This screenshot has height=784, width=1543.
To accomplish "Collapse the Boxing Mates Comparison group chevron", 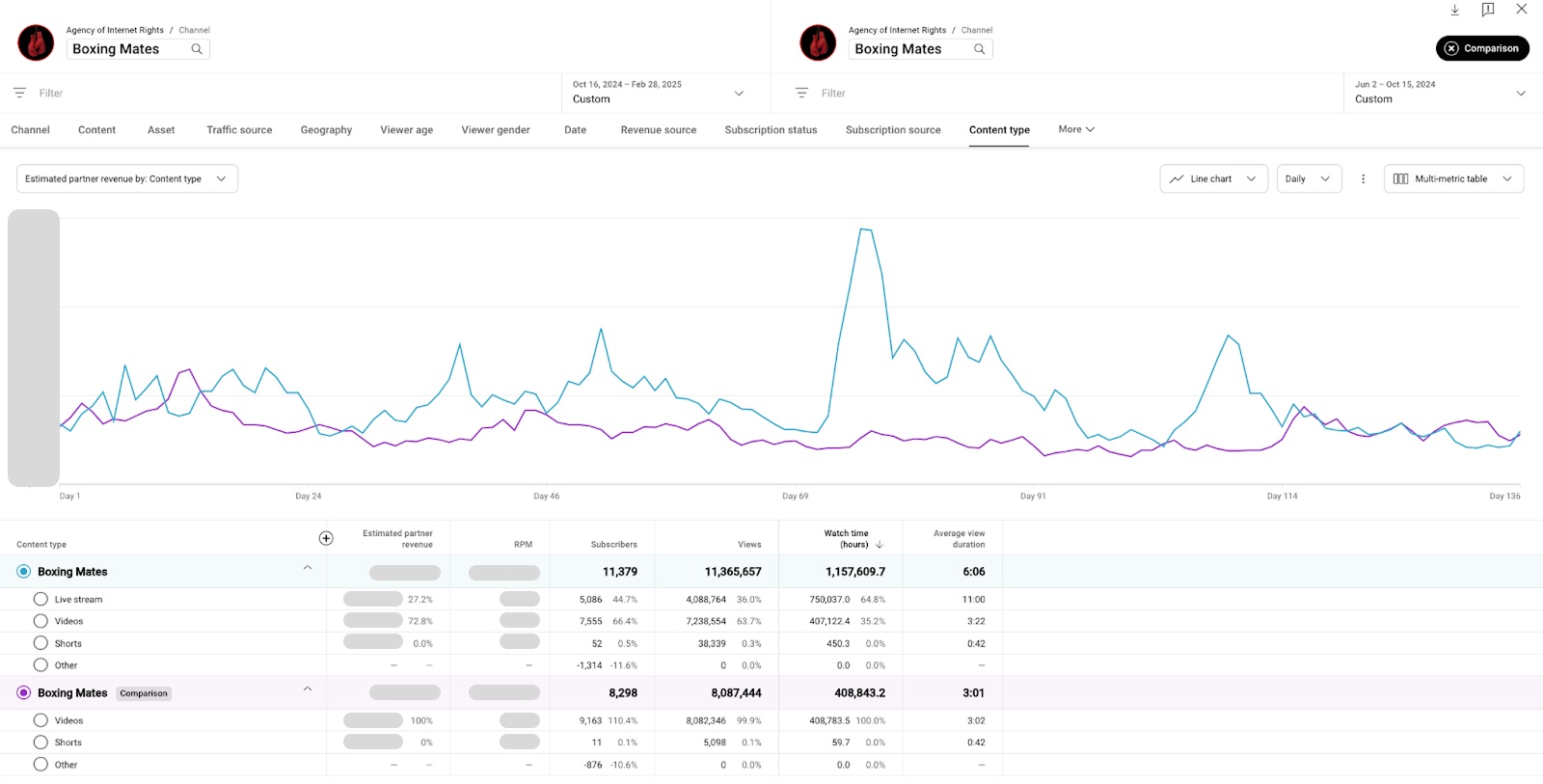I will [308, 689].
